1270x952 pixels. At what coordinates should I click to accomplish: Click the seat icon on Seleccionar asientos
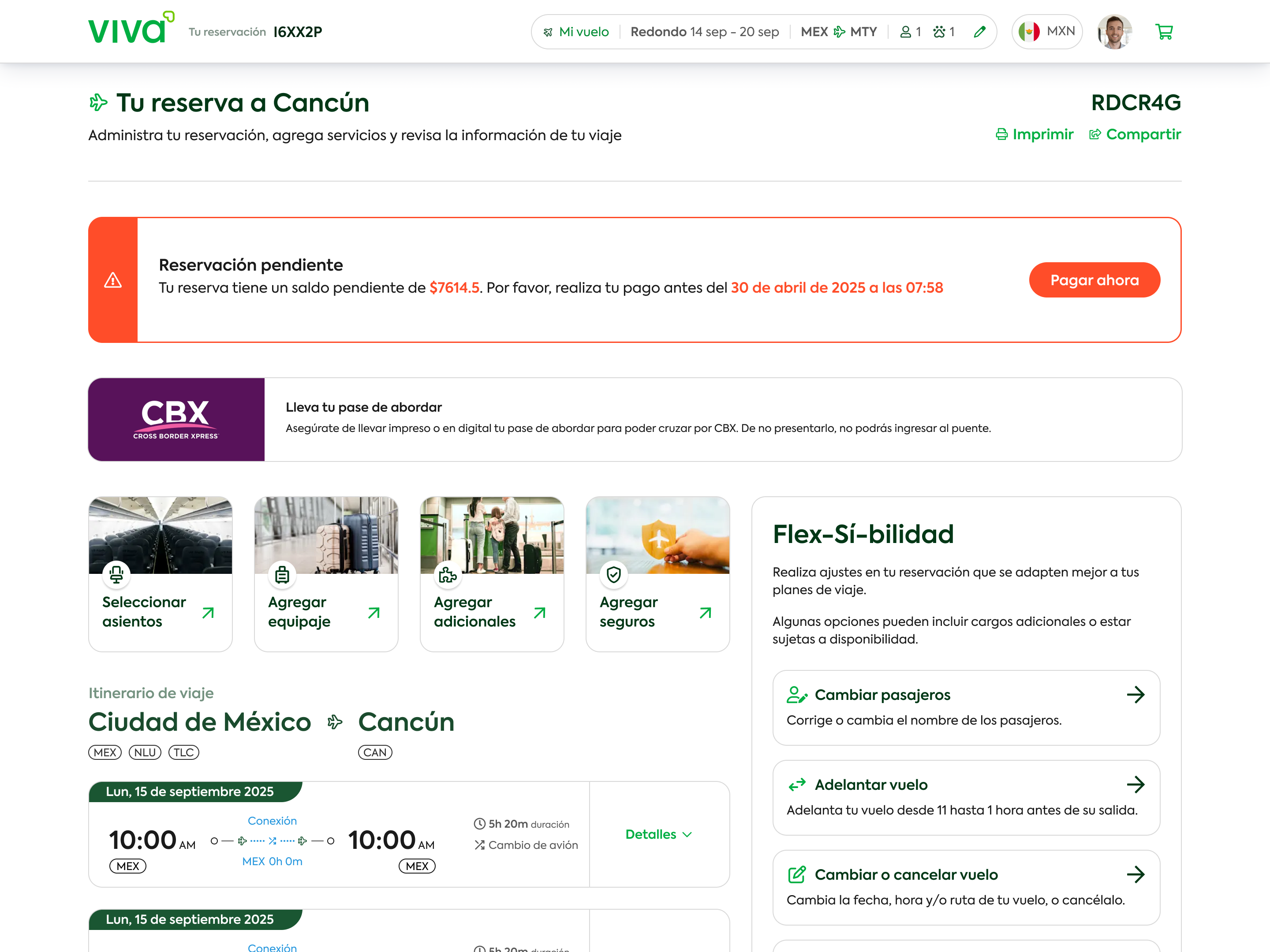[x=116, y=574]
